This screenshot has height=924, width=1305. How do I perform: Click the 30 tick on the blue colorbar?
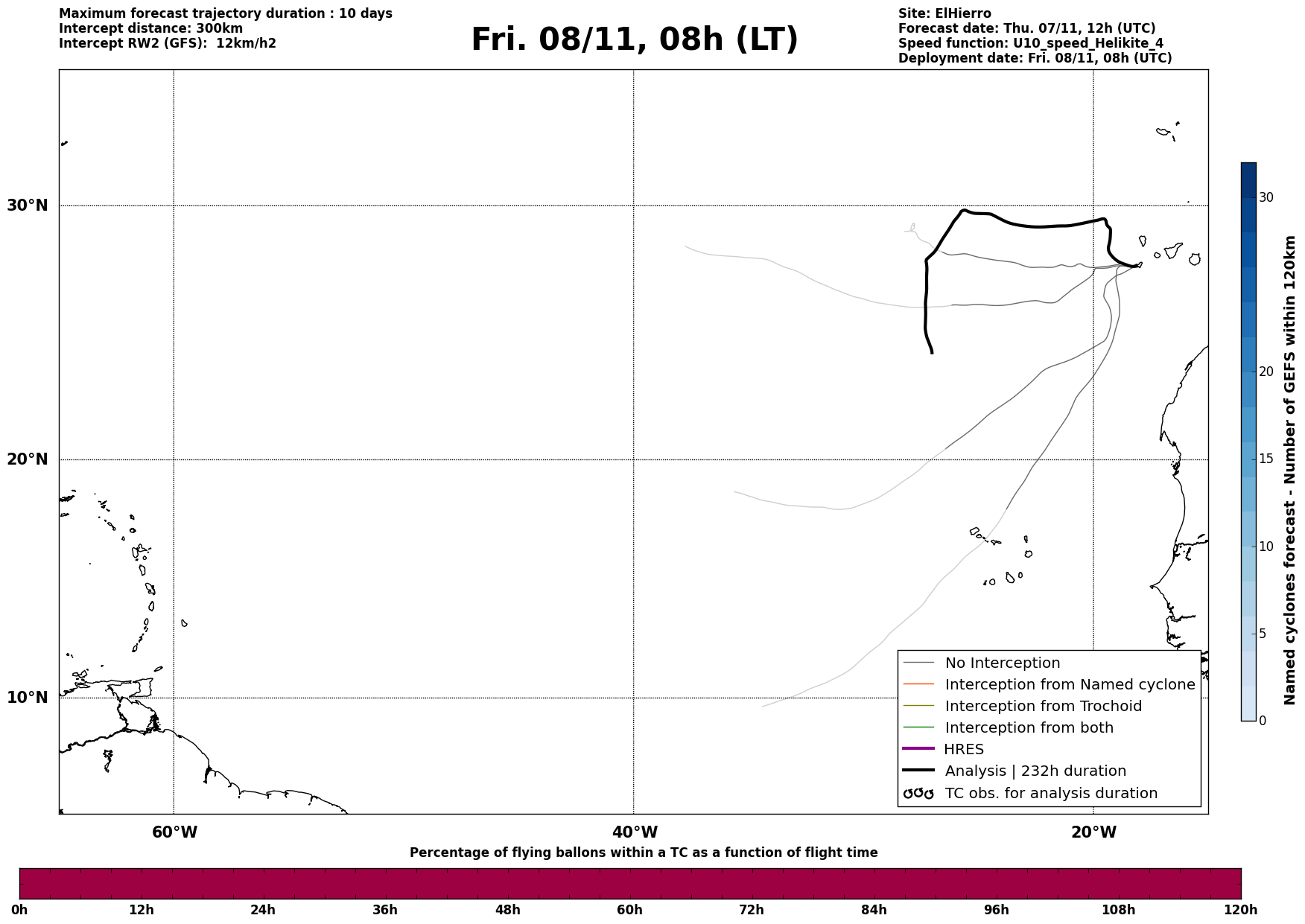pos(1266,197)
